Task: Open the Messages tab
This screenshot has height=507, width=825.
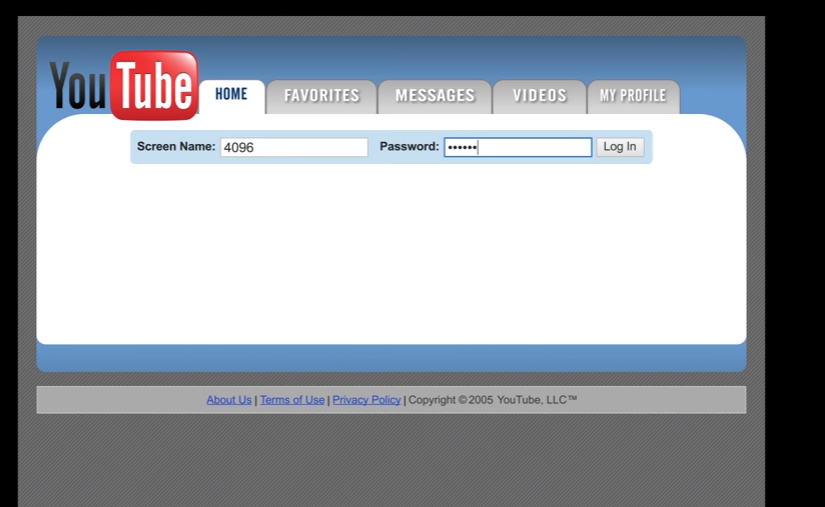Action: 435,96
